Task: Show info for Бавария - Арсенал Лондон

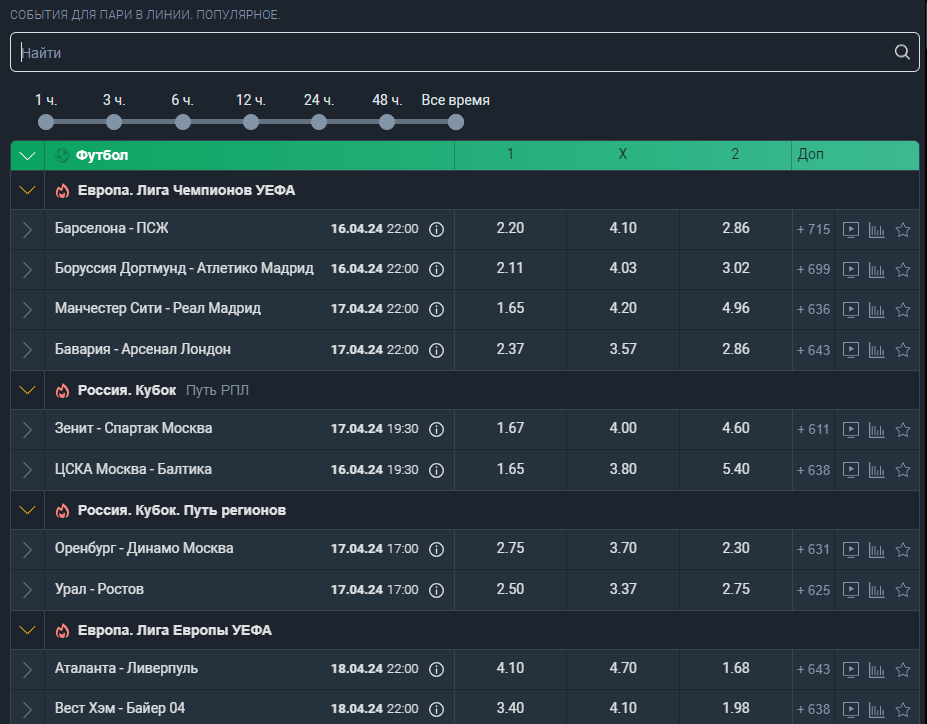Action: [436, 350]
